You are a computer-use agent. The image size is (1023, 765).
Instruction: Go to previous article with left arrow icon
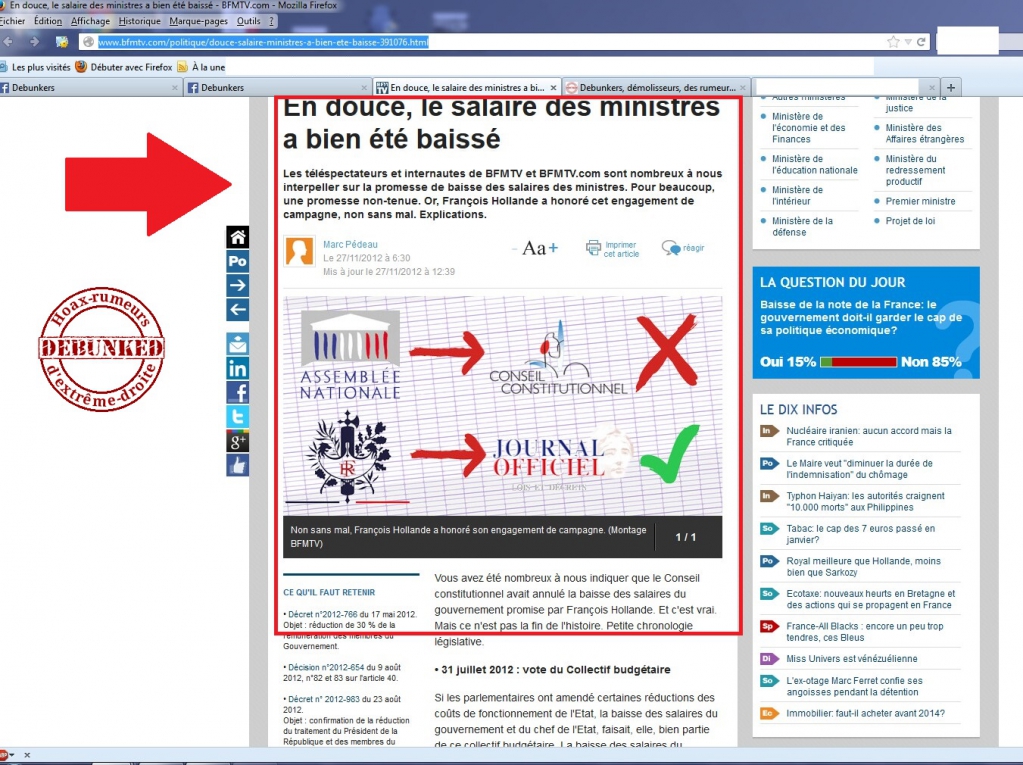pos(237,309)
